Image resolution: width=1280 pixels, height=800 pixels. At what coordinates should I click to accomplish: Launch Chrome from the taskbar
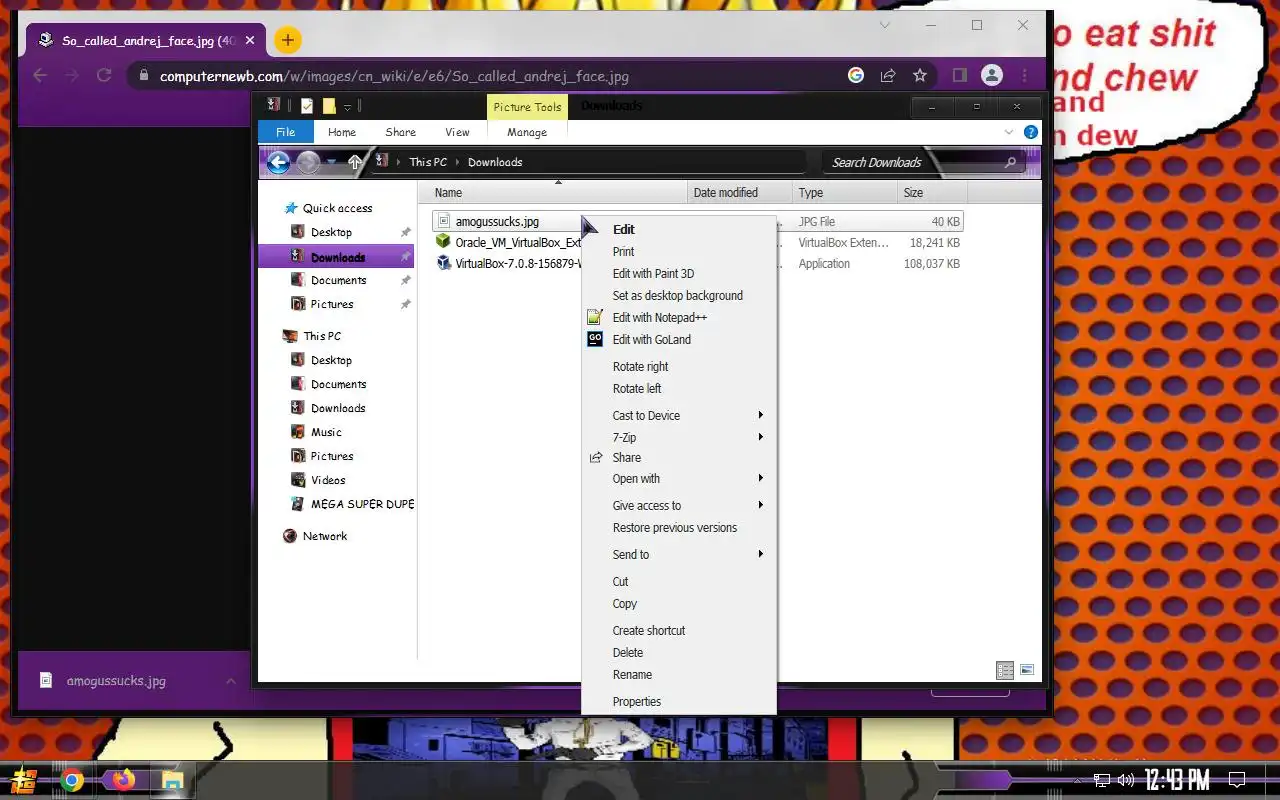(72, 780)
